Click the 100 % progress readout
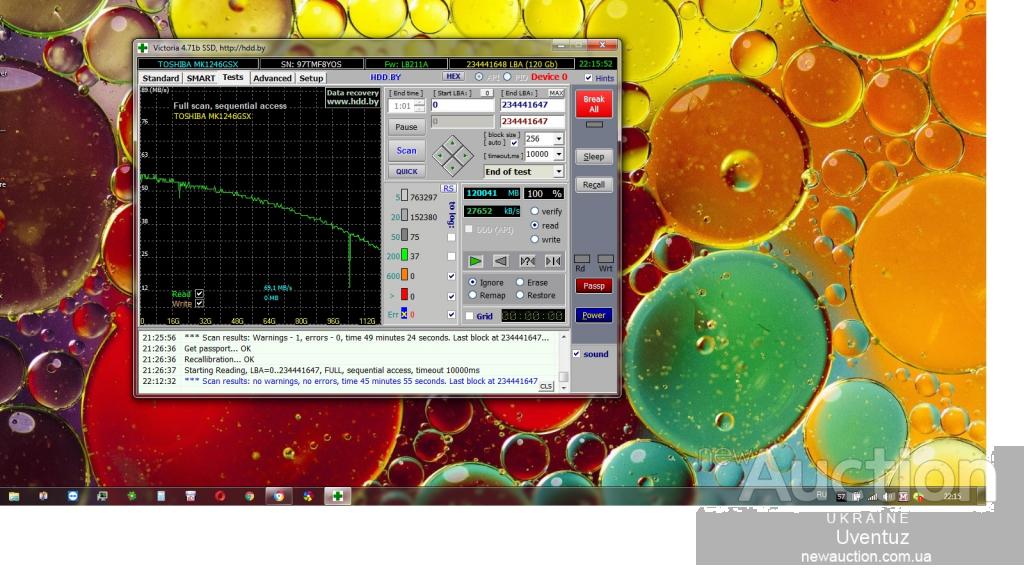The height and width of the screenshot is (576, 1024). (544, 193)
